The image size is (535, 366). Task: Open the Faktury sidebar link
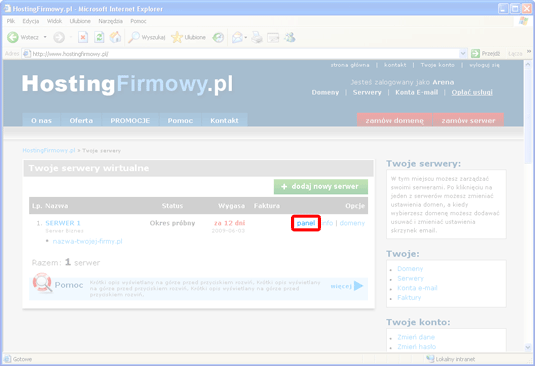click(409, 297)
